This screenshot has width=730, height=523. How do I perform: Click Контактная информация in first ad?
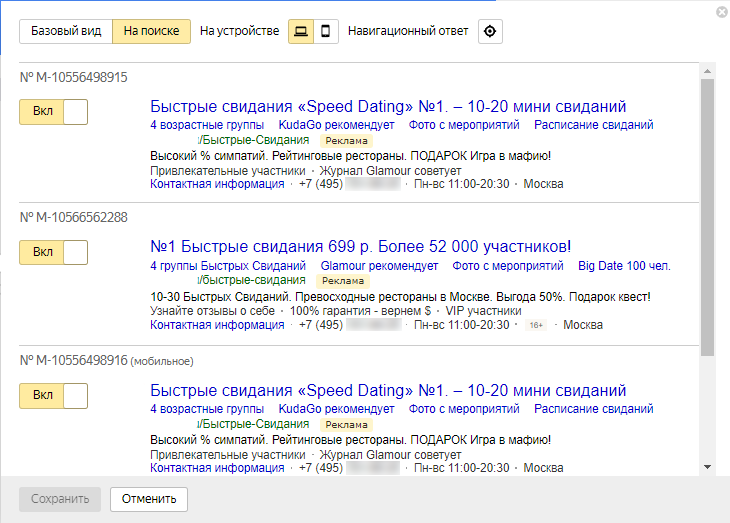217,184
